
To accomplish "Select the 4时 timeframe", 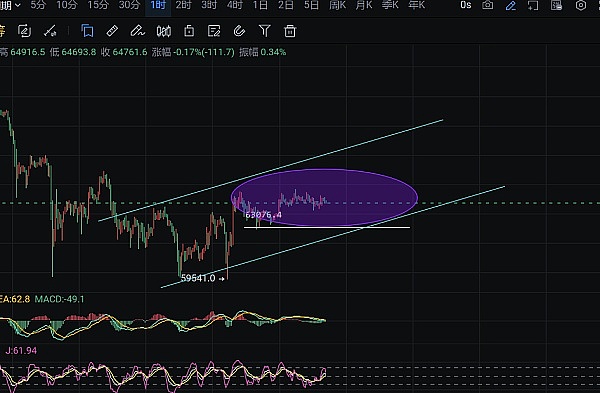I will click(x=235, y=5).
